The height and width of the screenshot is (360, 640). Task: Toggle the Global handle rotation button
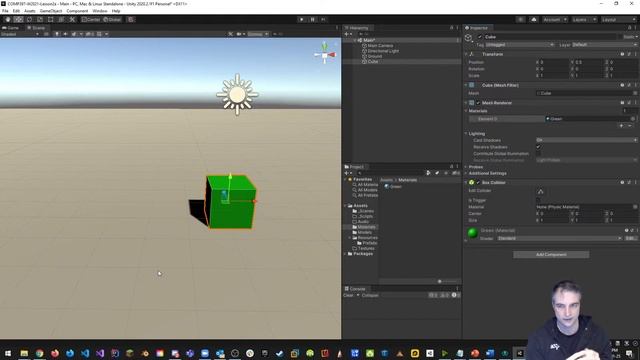tap(112, 20)
